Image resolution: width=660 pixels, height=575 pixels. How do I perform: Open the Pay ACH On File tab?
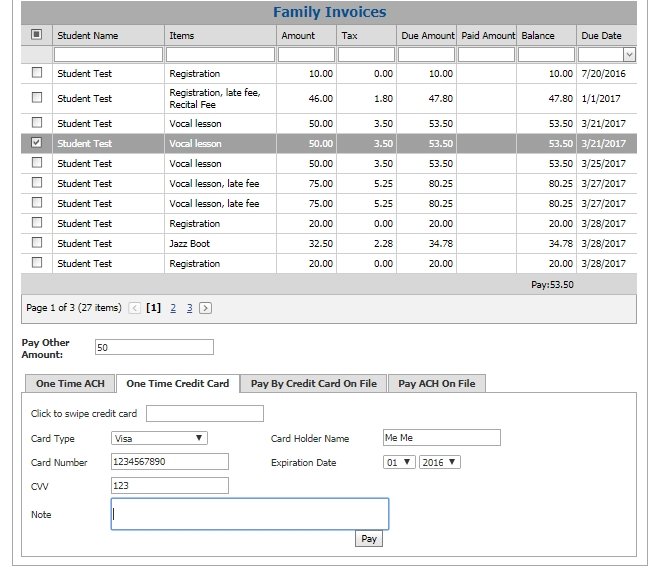436,383
